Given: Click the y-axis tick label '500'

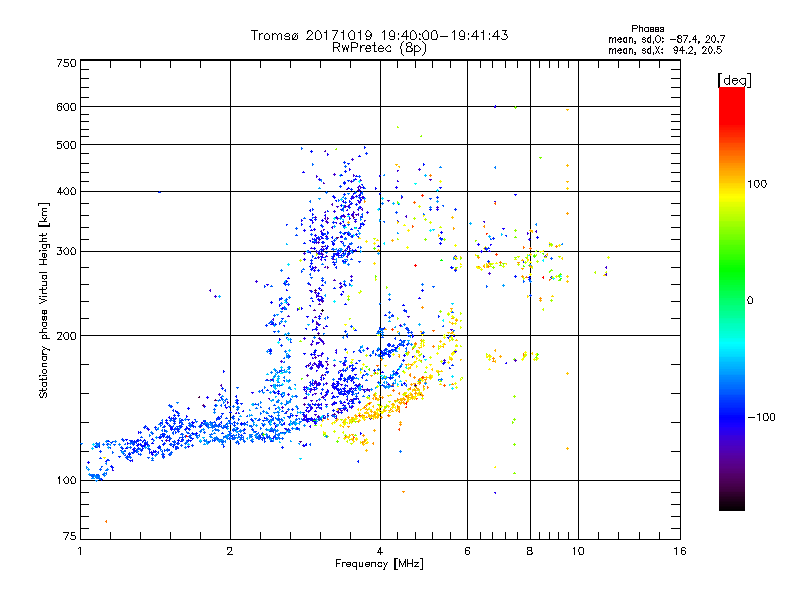Looking at the screenshot, I should 66,145.
